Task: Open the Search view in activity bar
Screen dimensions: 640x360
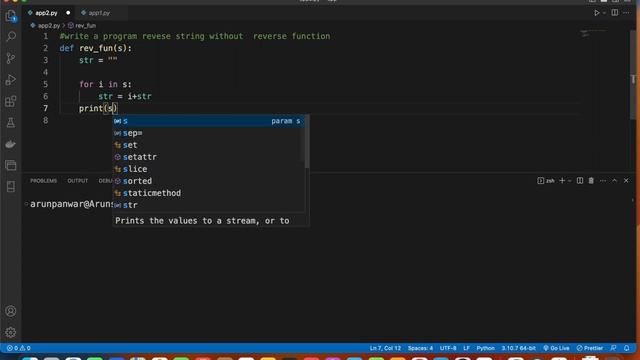Action: point(11,37)
